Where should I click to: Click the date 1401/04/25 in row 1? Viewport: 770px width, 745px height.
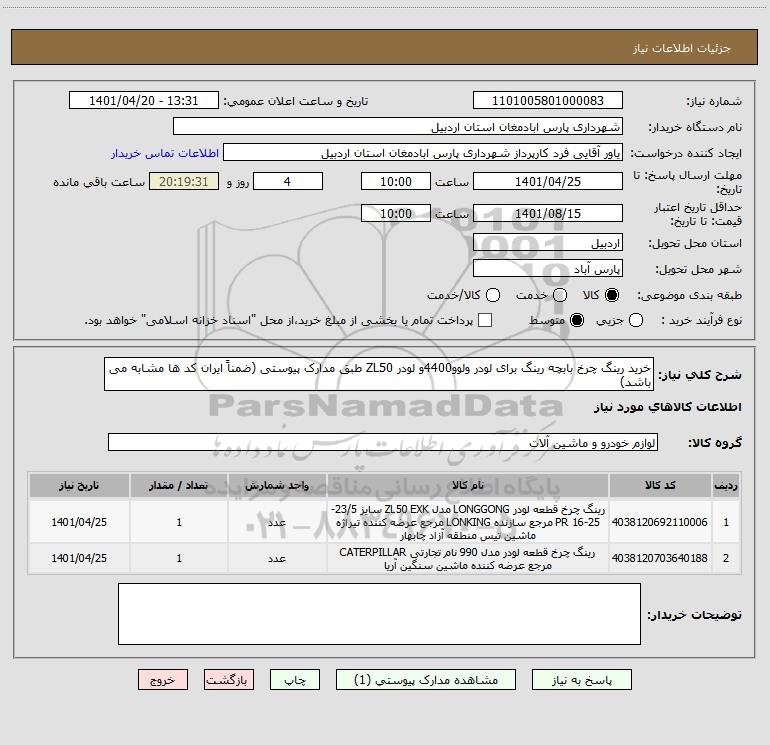click(79, 522)
